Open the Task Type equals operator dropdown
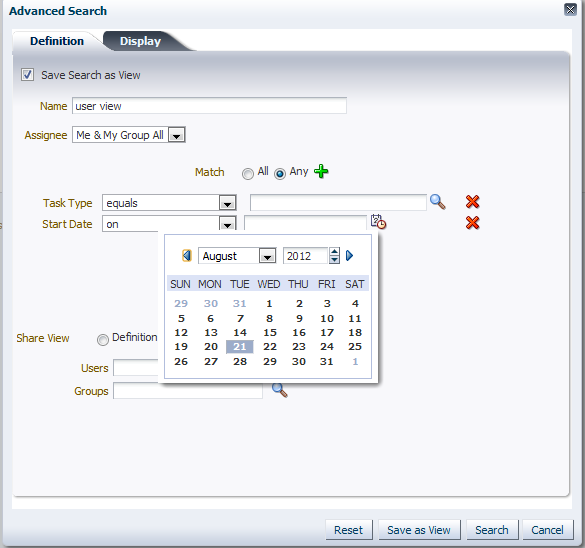This screenshot has width=585, height=548. point(227,203)
